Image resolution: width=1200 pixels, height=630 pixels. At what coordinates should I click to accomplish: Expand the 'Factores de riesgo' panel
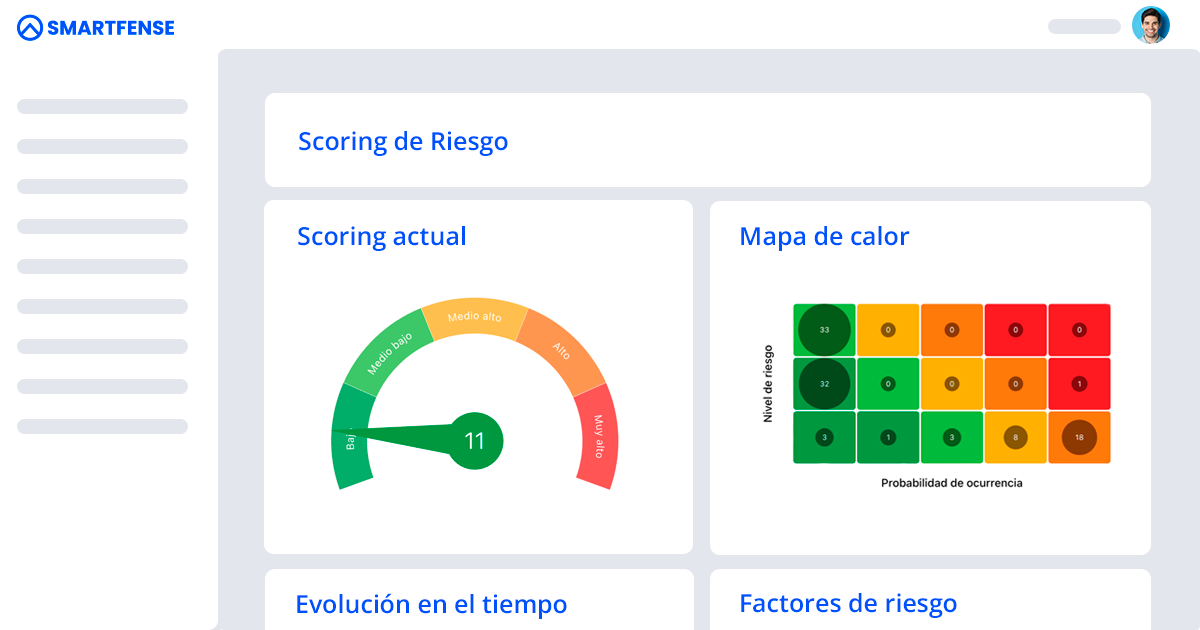(x=847, y=603)
